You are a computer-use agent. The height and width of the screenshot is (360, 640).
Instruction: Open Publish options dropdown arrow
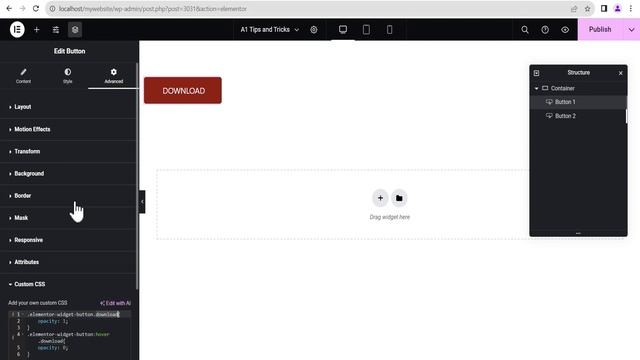pos(631,29)
